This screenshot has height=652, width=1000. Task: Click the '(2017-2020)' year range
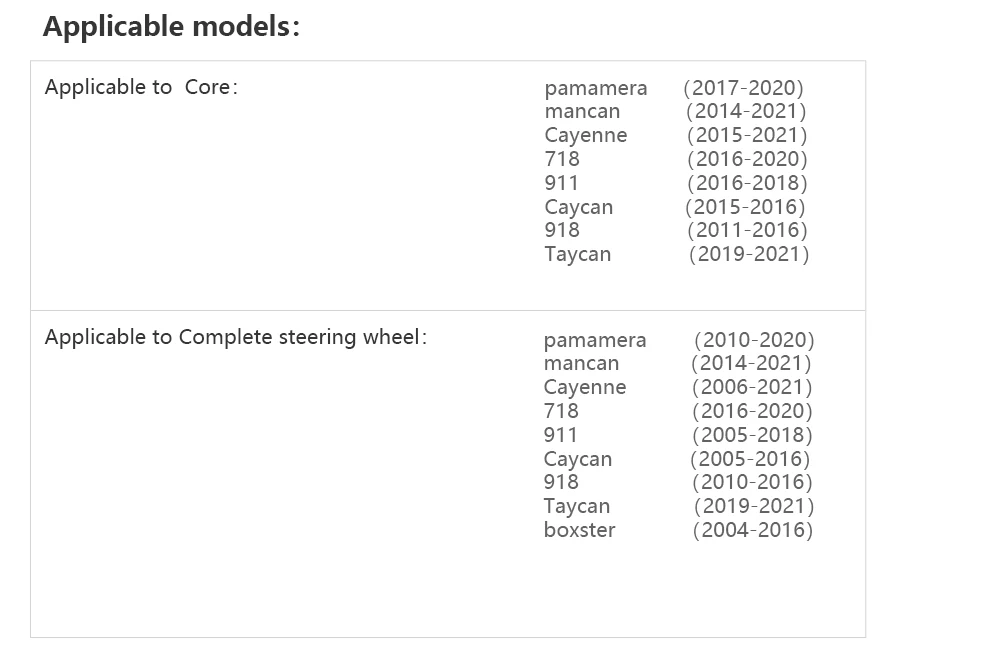[x=744, y=88]
